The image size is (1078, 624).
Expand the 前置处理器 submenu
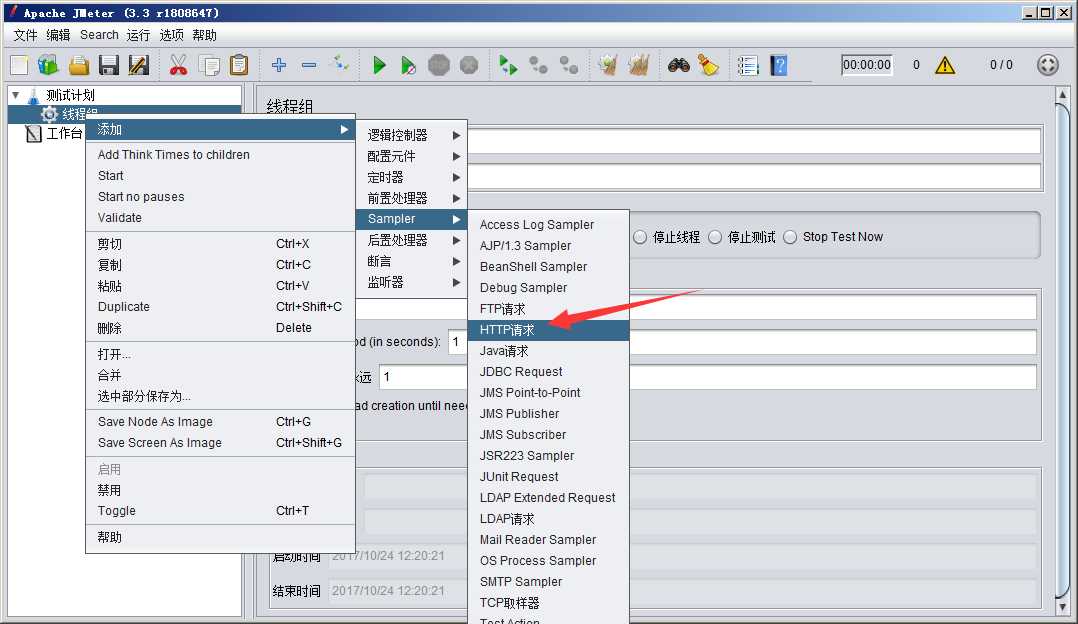pyautogui.click(x=412, y=199)
